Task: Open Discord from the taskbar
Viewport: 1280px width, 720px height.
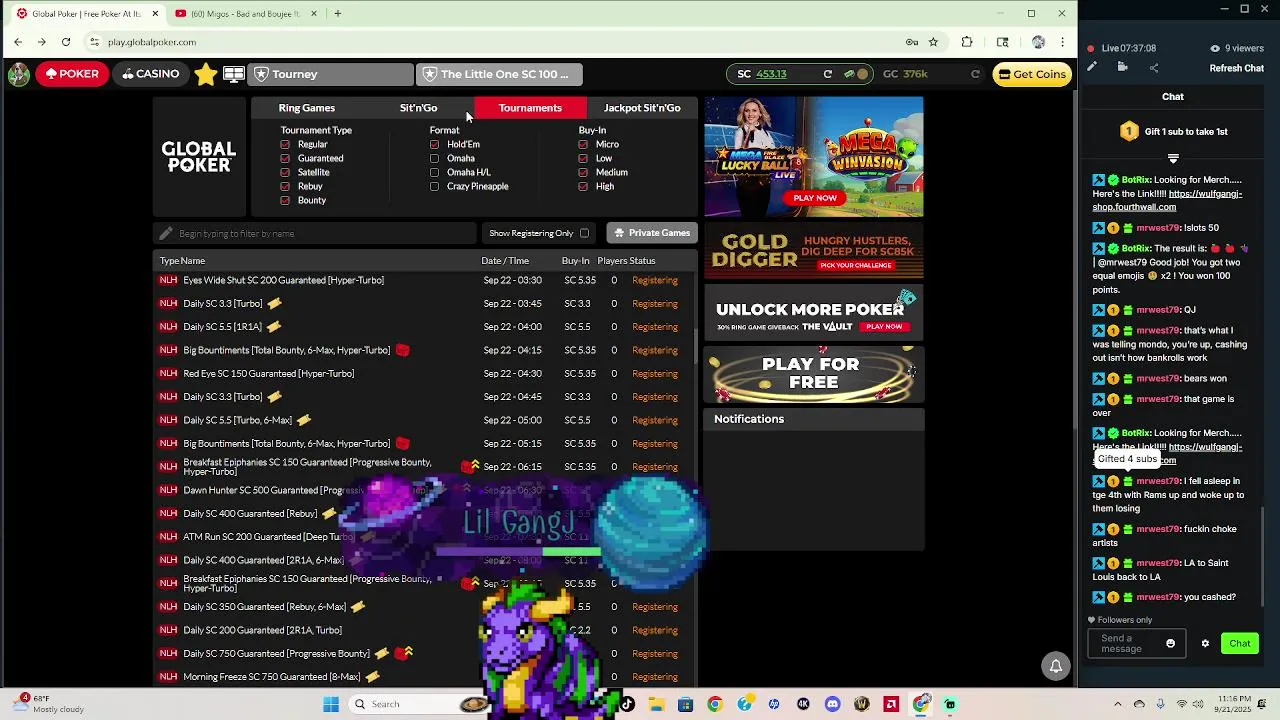Action: click(x=833, y=704)
